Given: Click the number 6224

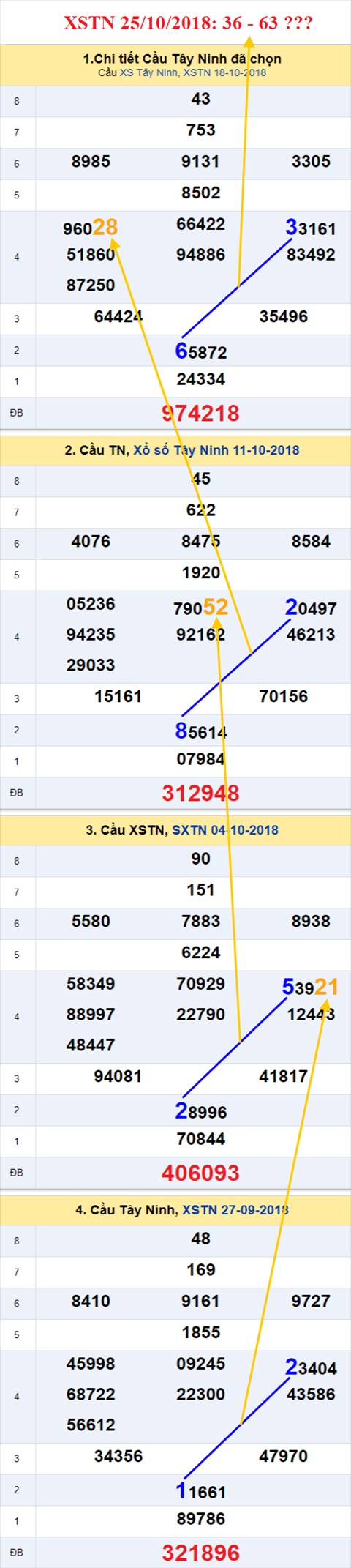Looking at the screenshot, I should pos(200,953).
